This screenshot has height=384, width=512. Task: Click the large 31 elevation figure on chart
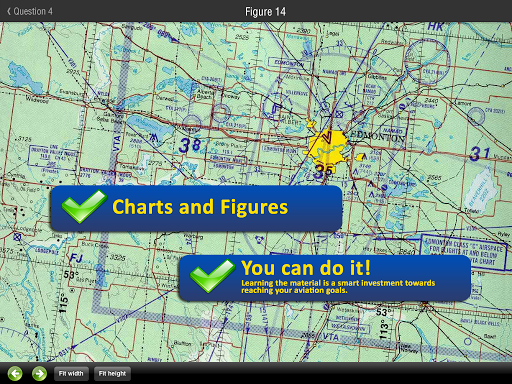click(480, 154)
